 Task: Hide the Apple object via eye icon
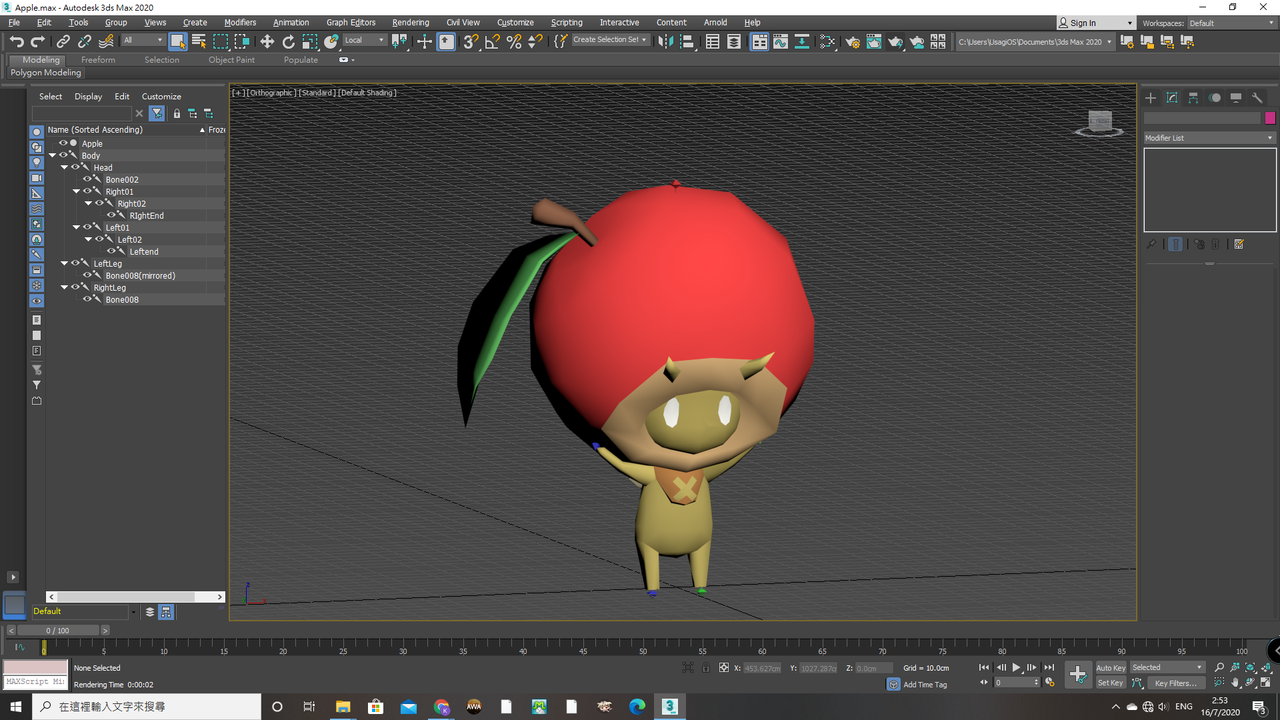[x=63, y=143]
